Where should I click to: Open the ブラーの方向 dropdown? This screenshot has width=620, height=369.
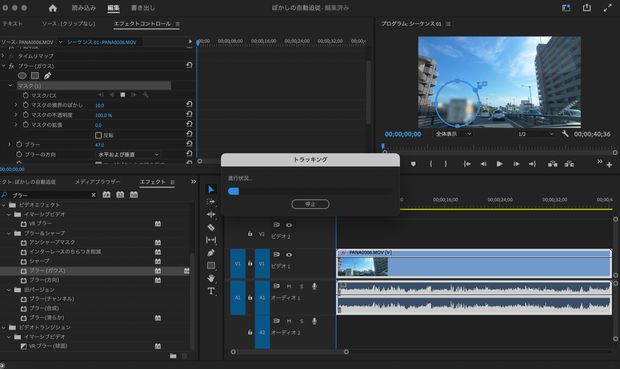click(128, 154)
